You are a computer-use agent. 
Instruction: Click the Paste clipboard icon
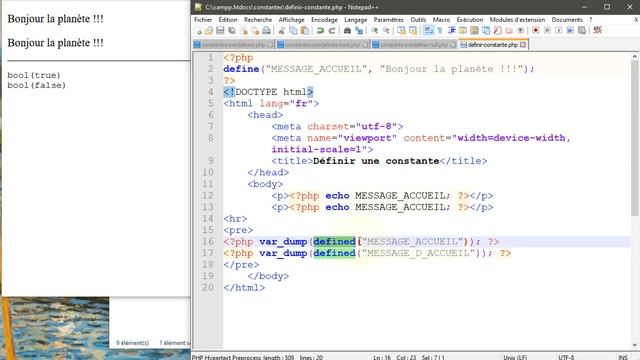304,31
